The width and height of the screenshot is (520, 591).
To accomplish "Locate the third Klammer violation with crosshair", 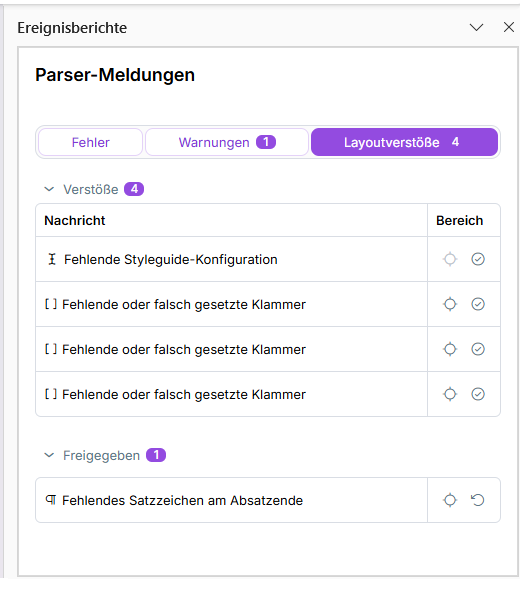I will click(x=450, y=394).
